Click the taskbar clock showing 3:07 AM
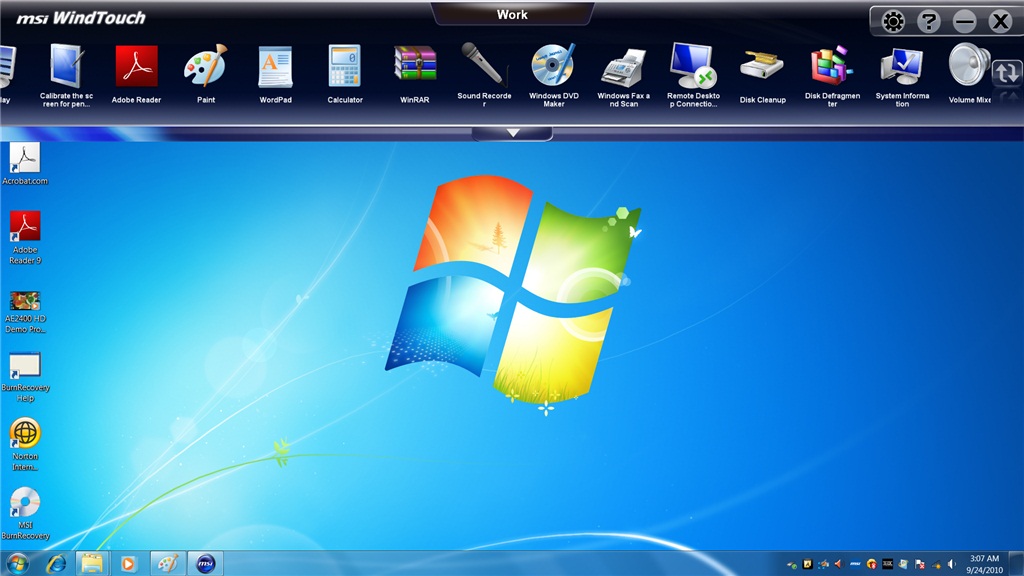 pos(984,563)
